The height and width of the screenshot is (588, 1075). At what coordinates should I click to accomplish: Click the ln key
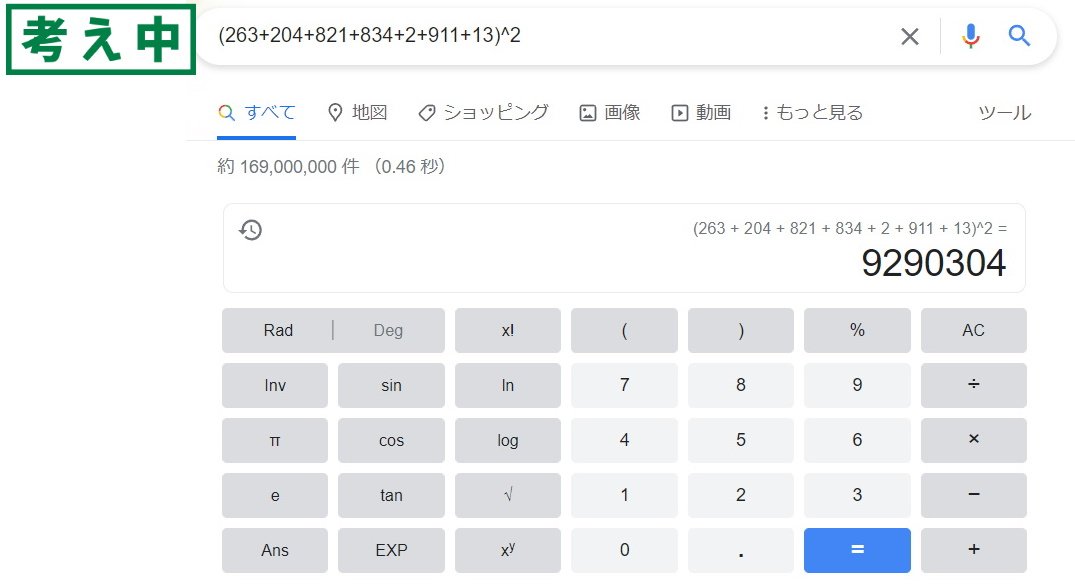pos(507,385)
